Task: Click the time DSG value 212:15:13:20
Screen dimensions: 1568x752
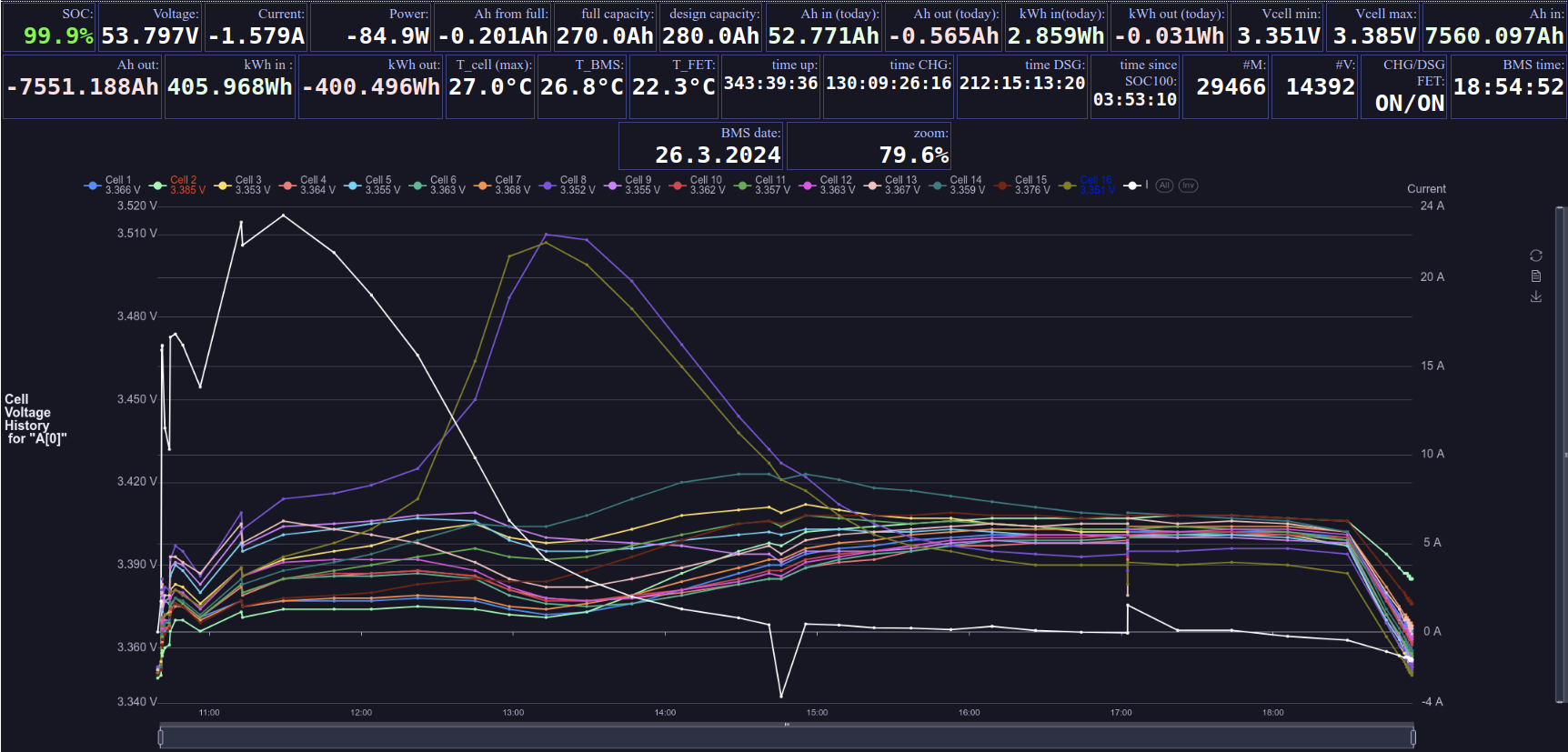Action: tap(1022, 83)
